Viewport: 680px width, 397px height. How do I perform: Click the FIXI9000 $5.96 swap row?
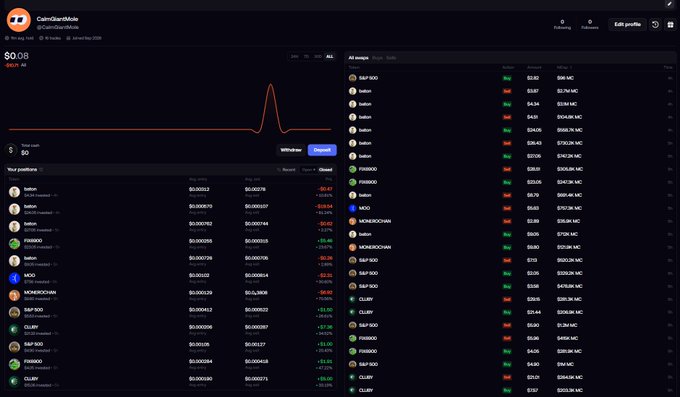[511, 338]
